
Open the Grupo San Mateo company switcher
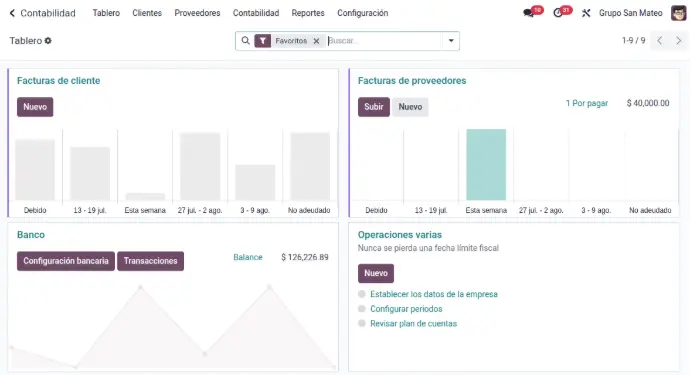(x=630, y=13)
